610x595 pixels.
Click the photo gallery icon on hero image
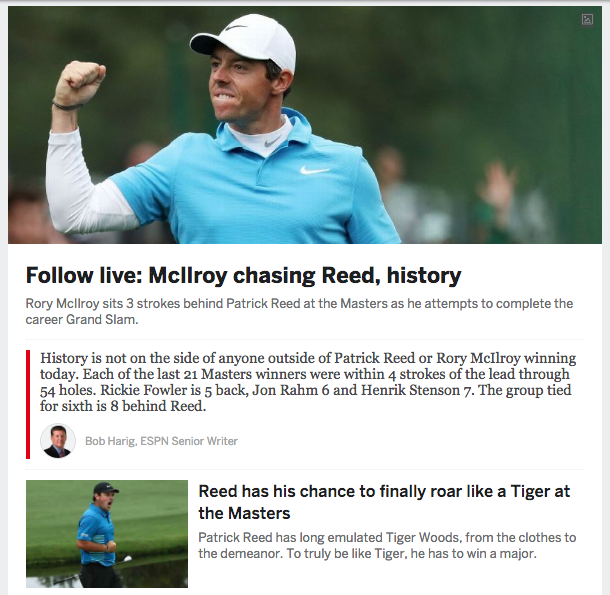click(587, 19)
